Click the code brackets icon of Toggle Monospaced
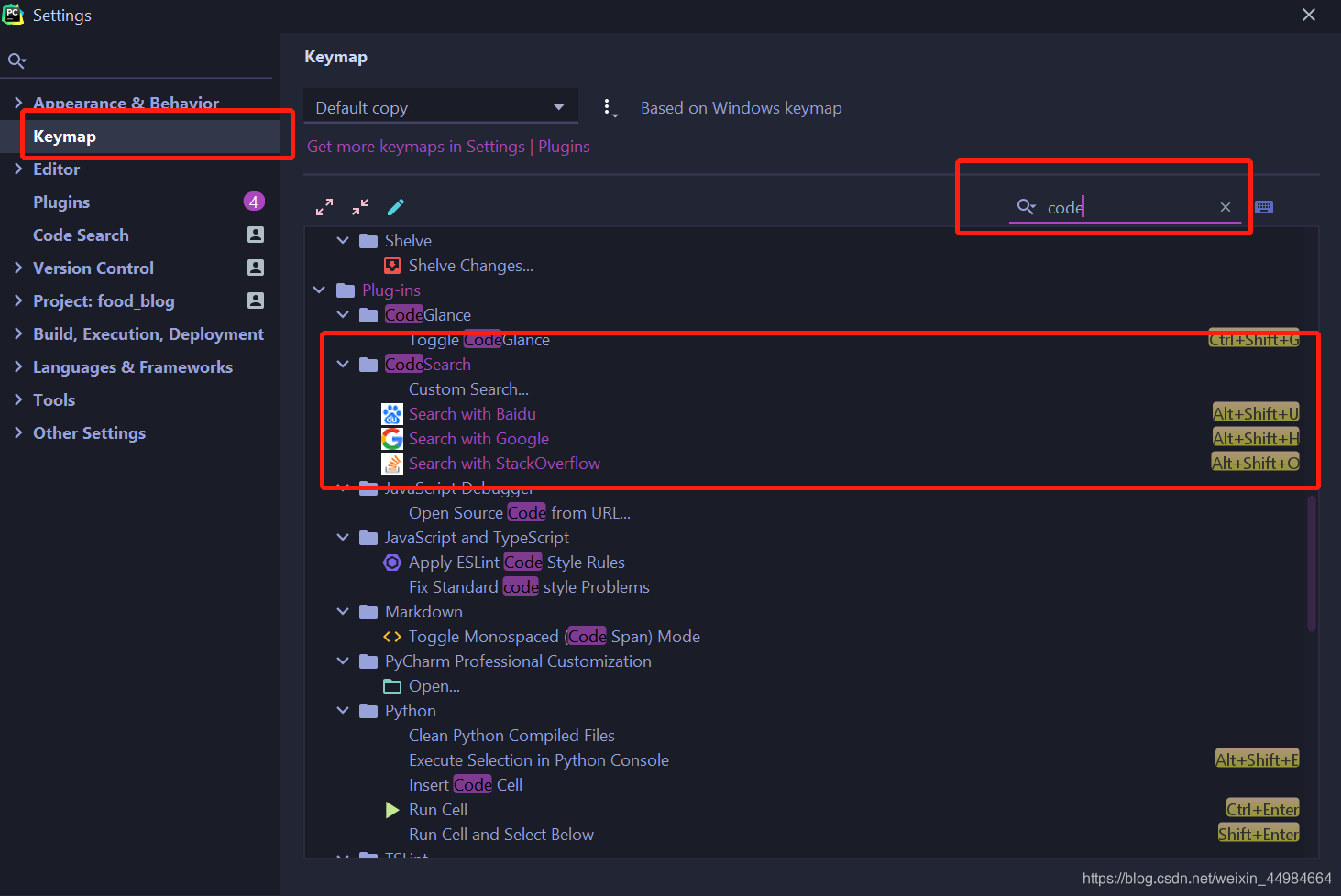 pyautogui.click(x=392, y=637)
